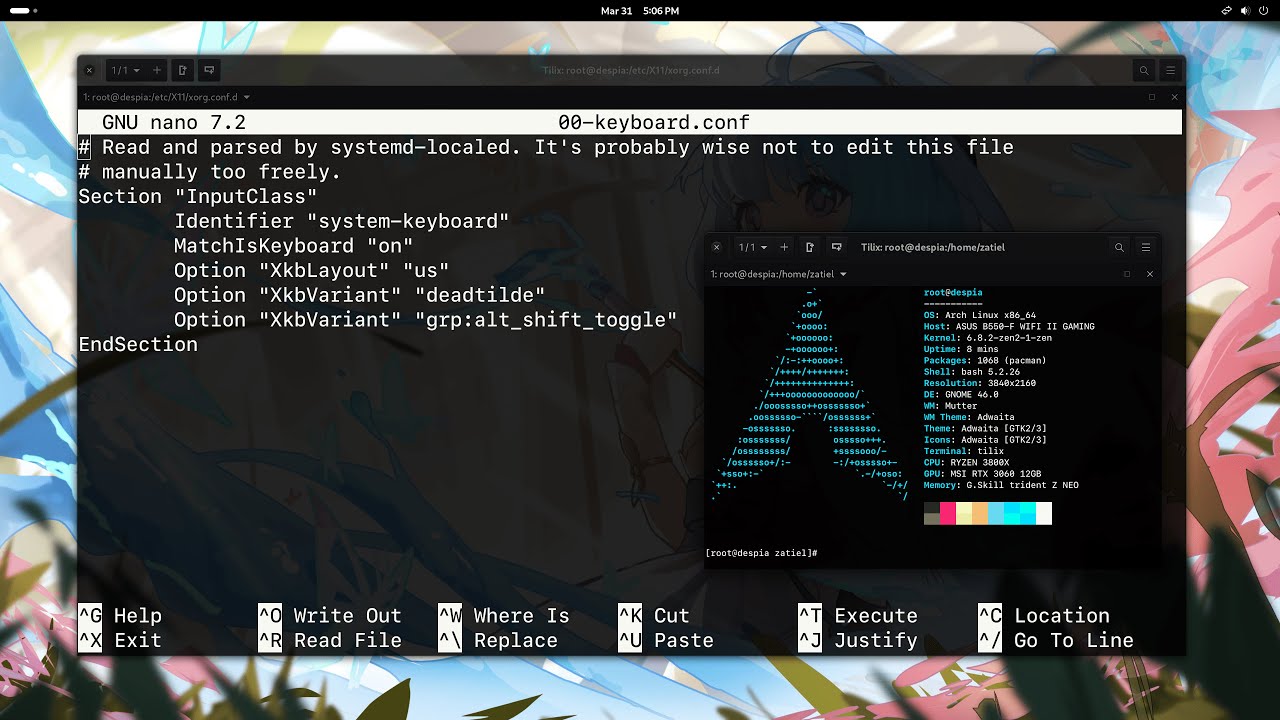Click the 00-keyboard.conf filename in nano title
The image size is (1280, 720).
pyautogui.click(x=654, y=123)
